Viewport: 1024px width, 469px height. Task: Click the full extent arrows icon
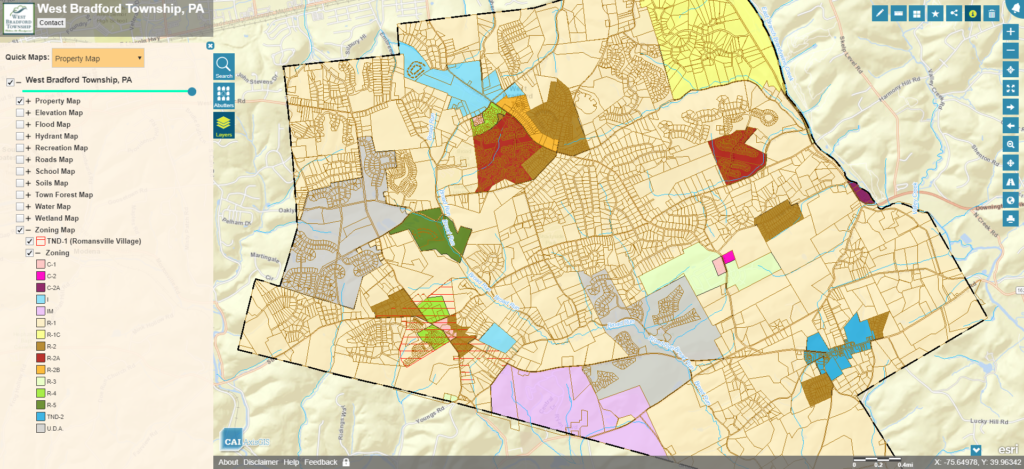[1011, 88]
